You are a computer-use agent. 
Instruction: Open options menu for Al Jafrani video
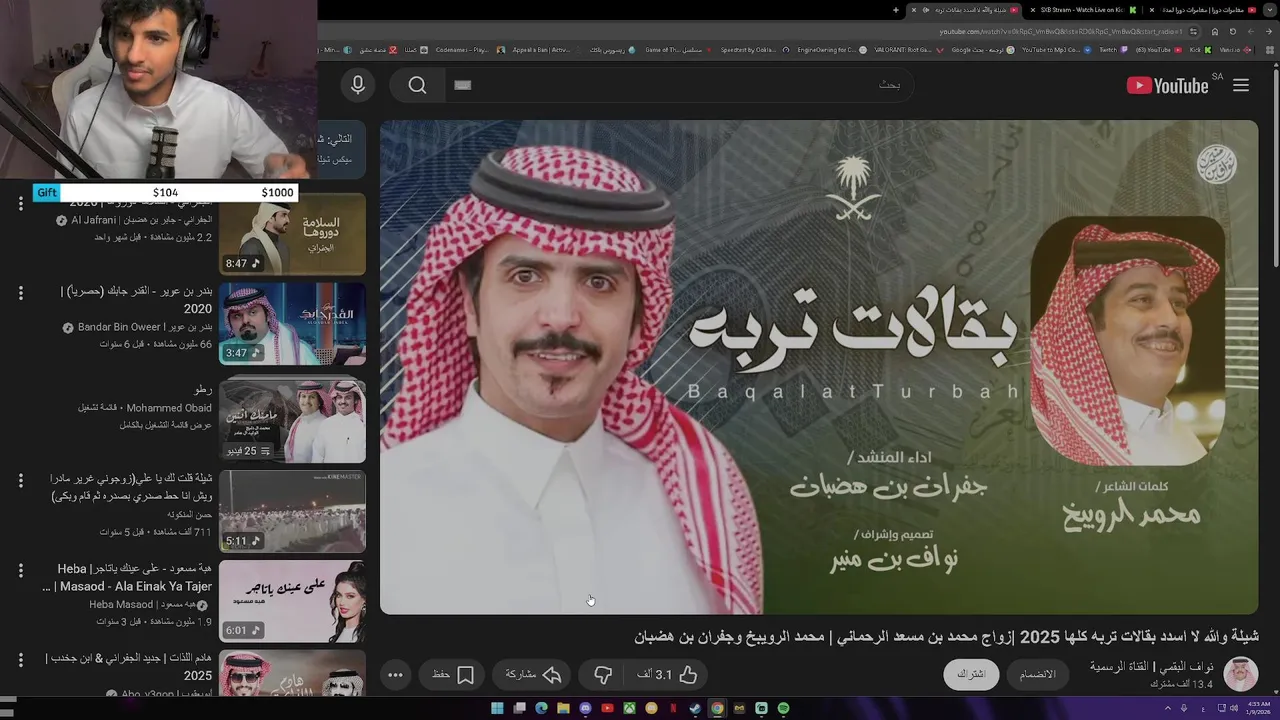[x=20, y=204]
